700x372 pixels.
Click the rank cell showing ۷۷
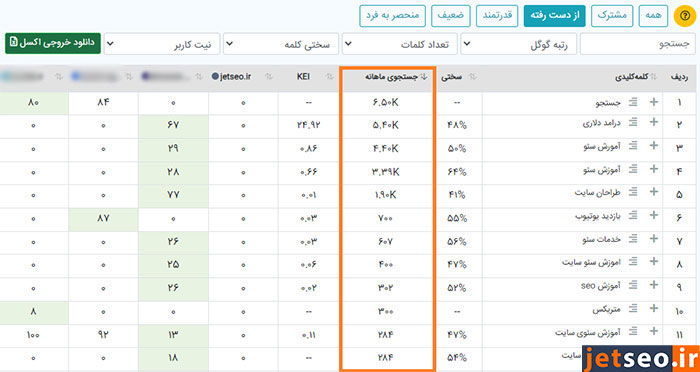(173, 195)
